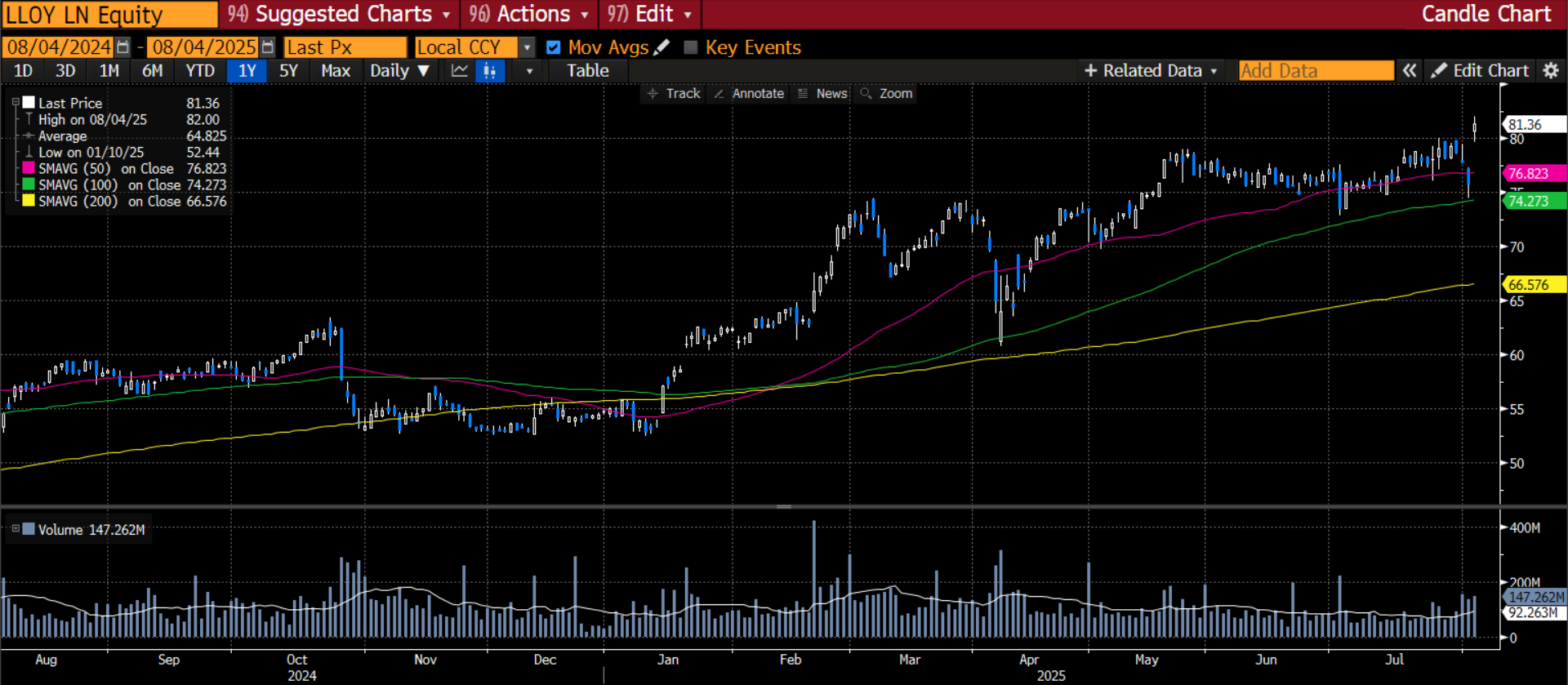
Task: Edit moving averages with the pencil icon
Action: tap(661, 47)
